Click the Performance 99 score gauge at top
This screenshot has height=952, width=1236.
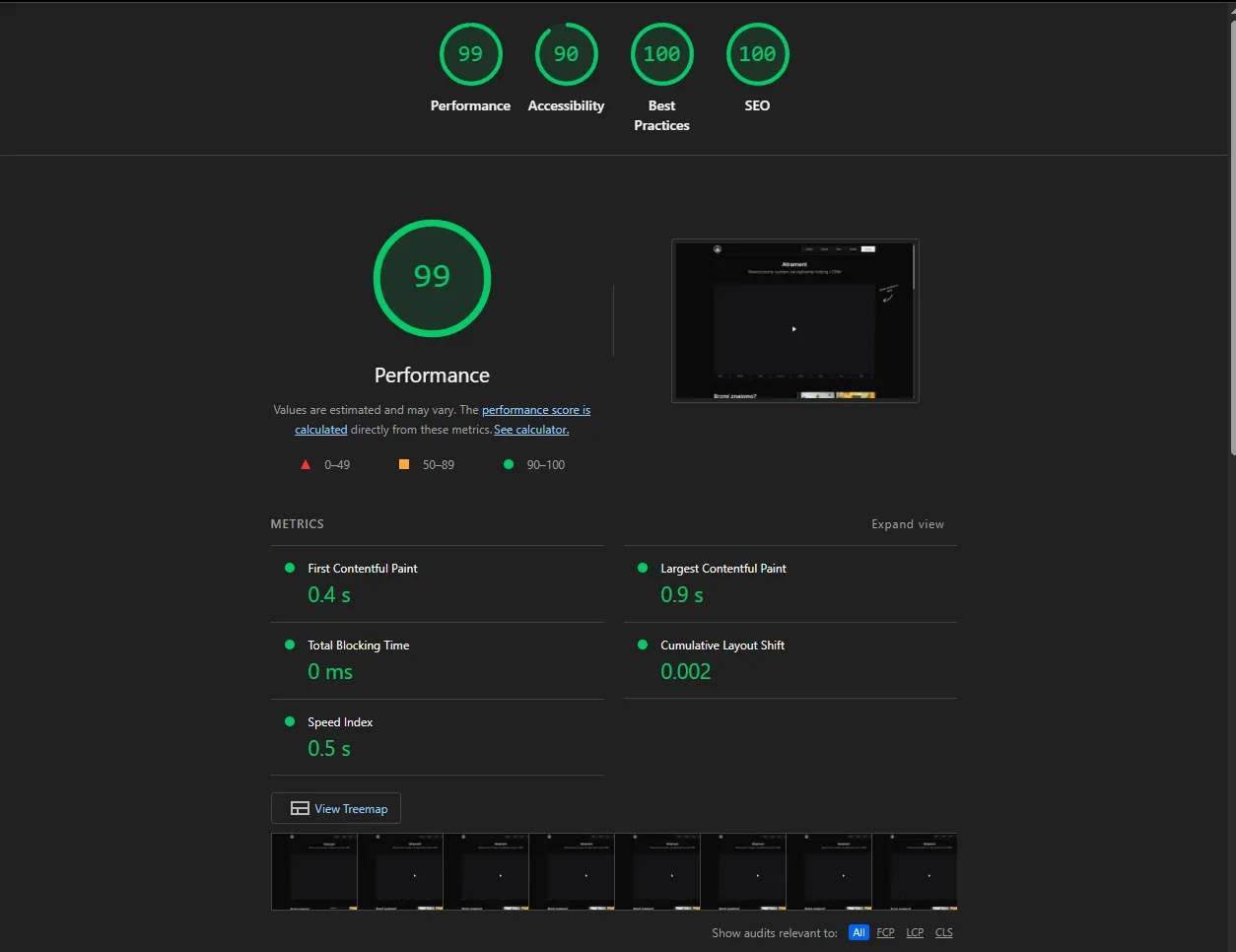click(470, 54)
